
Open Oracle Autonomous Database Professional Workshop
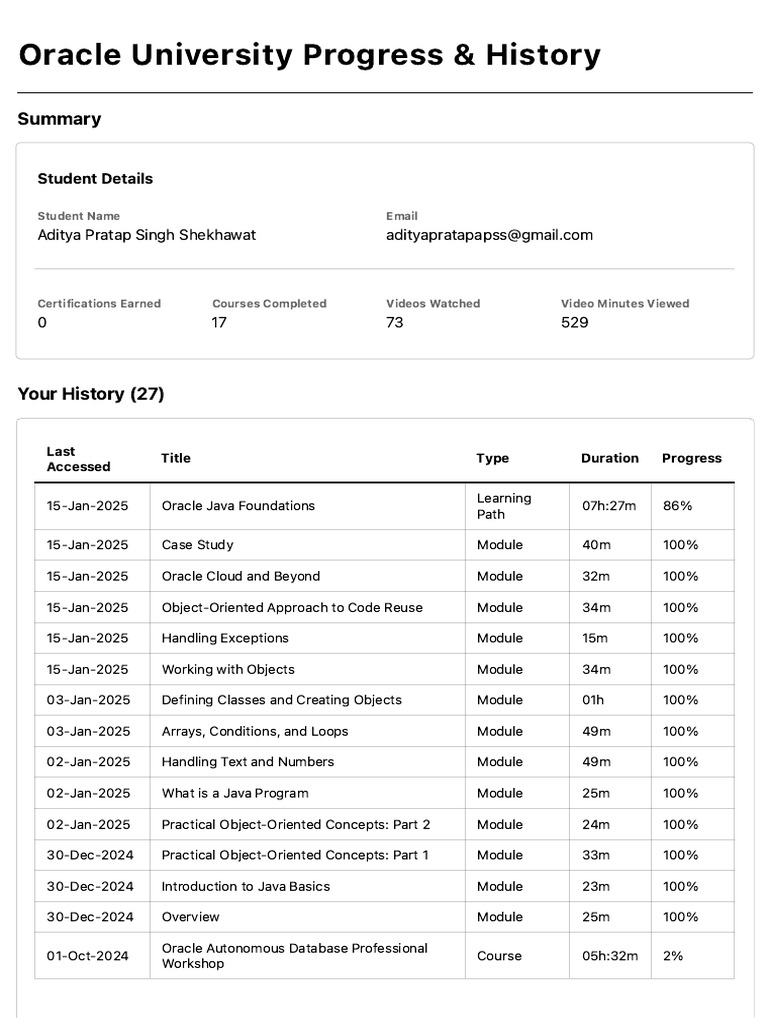[295, 956]
